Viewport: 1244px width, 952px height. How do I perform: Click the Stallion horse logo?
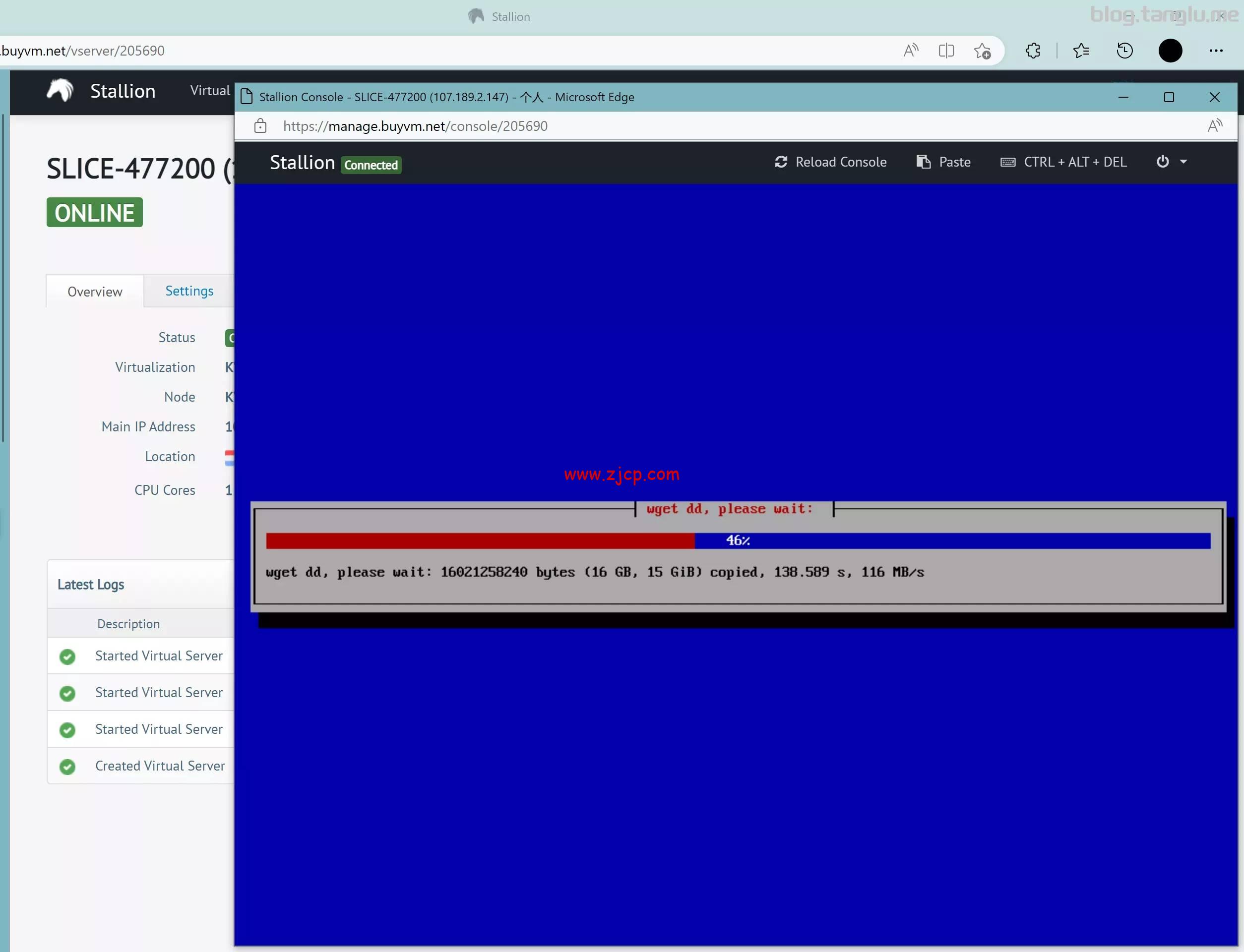60,91
